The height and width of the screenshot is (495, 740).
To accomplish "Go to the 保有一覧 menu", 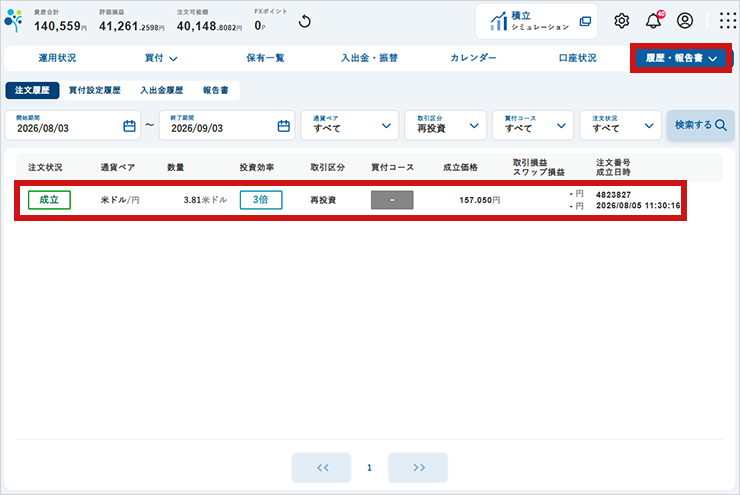I will (265, 58).
